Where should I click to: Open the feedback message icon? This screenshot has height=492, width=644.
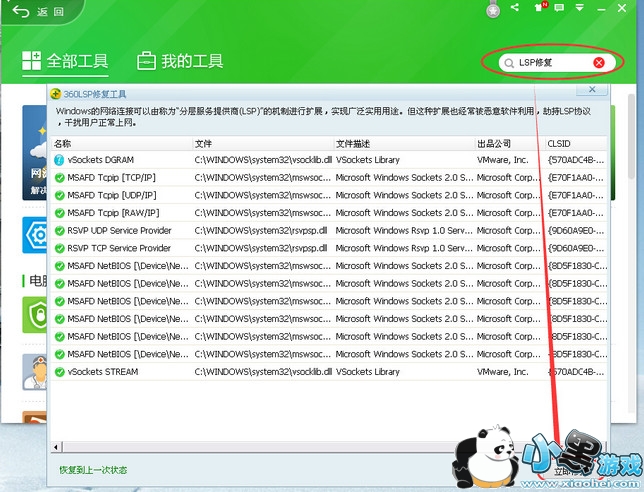coord(559,7)
